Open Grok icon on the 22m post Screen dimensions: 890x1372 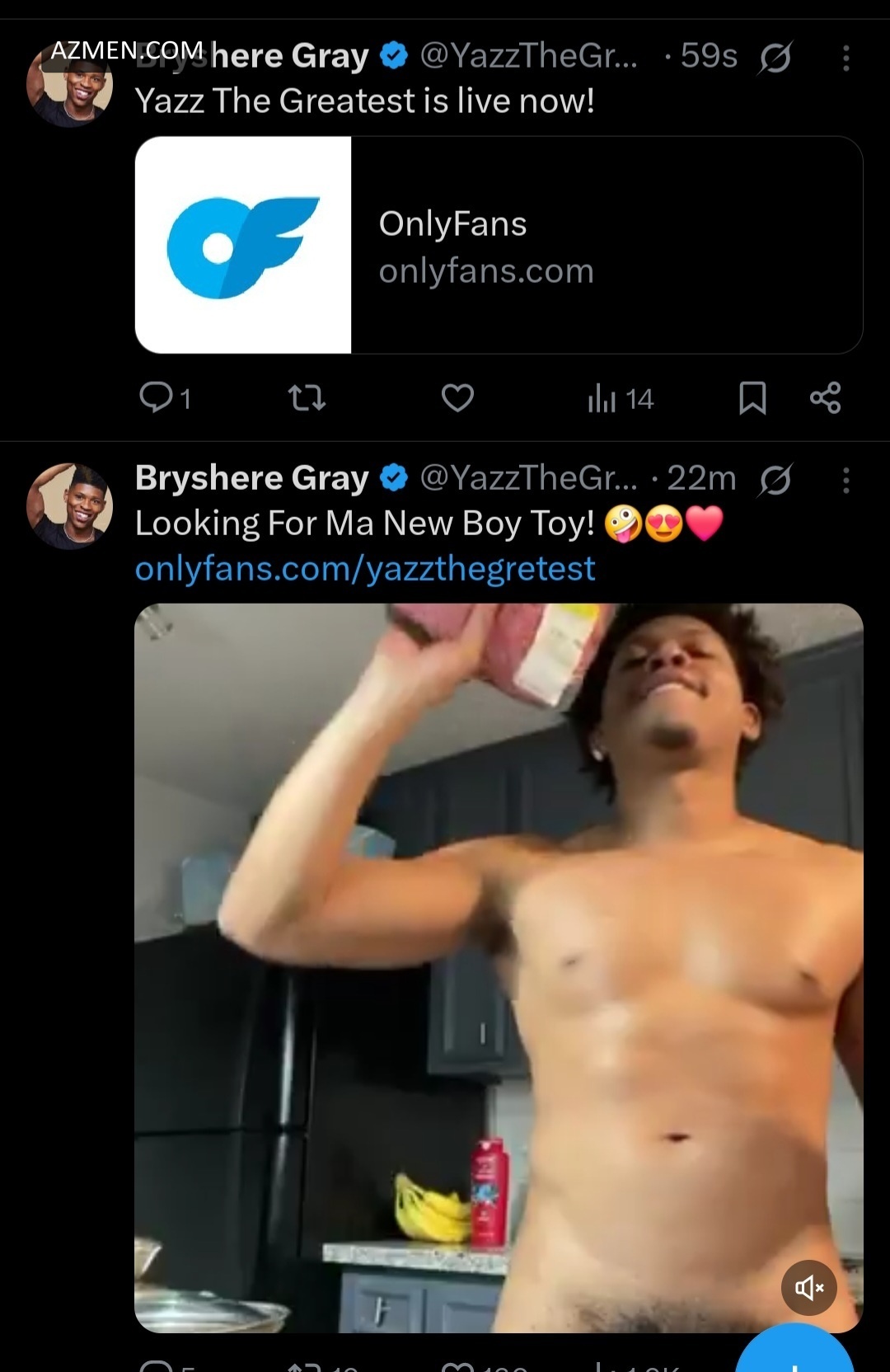[775, 480]
